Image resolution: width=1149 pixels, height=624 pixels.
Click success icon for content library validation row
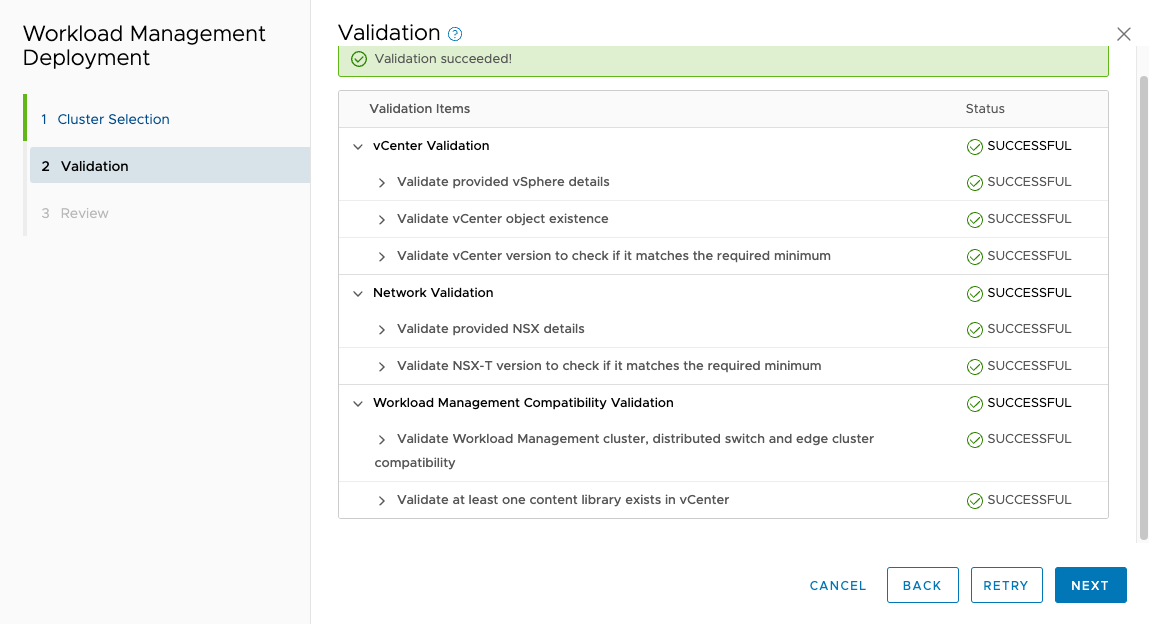pos(975,500)
